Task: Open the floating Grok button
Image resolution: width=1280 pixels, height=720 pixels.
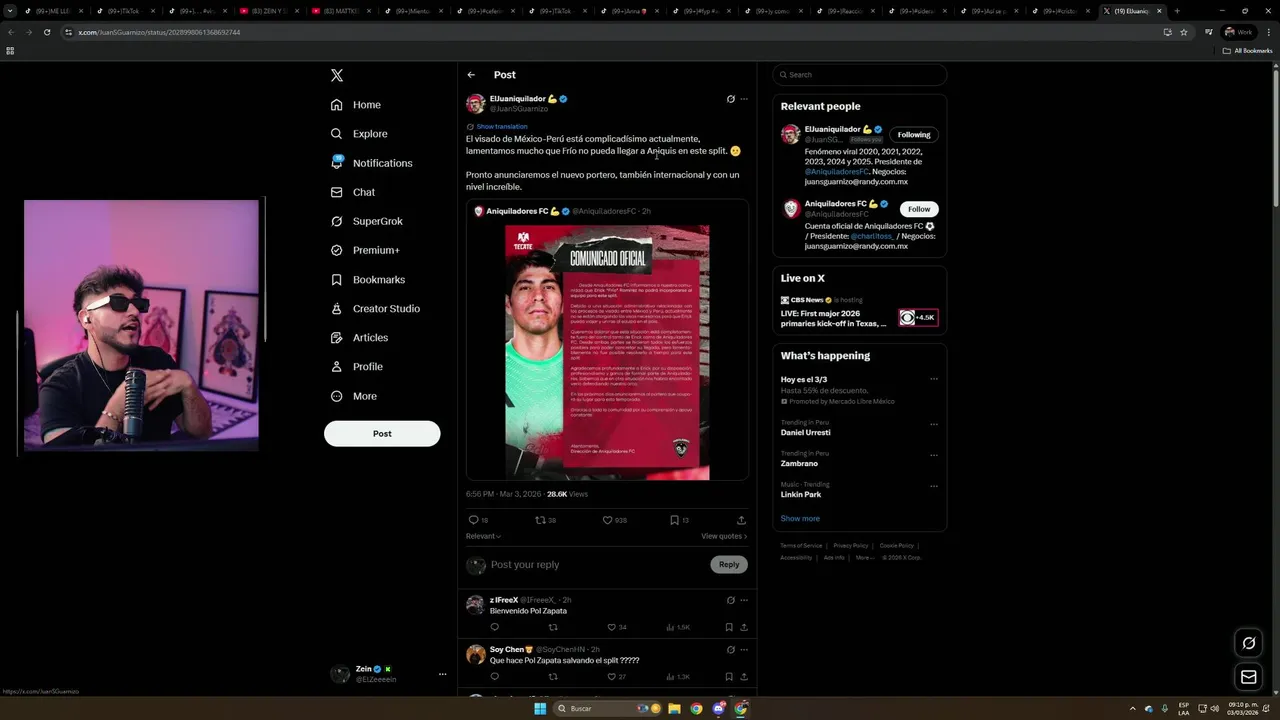Action: pos(1248,643)
